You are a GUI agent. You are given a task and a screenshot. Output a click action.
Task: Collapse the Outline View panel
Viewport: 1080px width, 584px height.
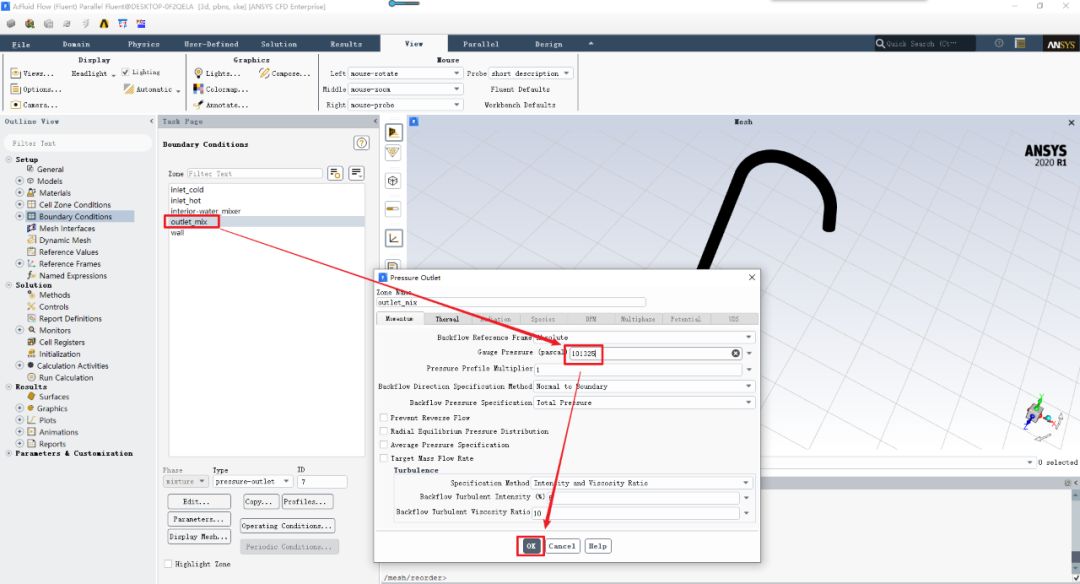point(152,121)
